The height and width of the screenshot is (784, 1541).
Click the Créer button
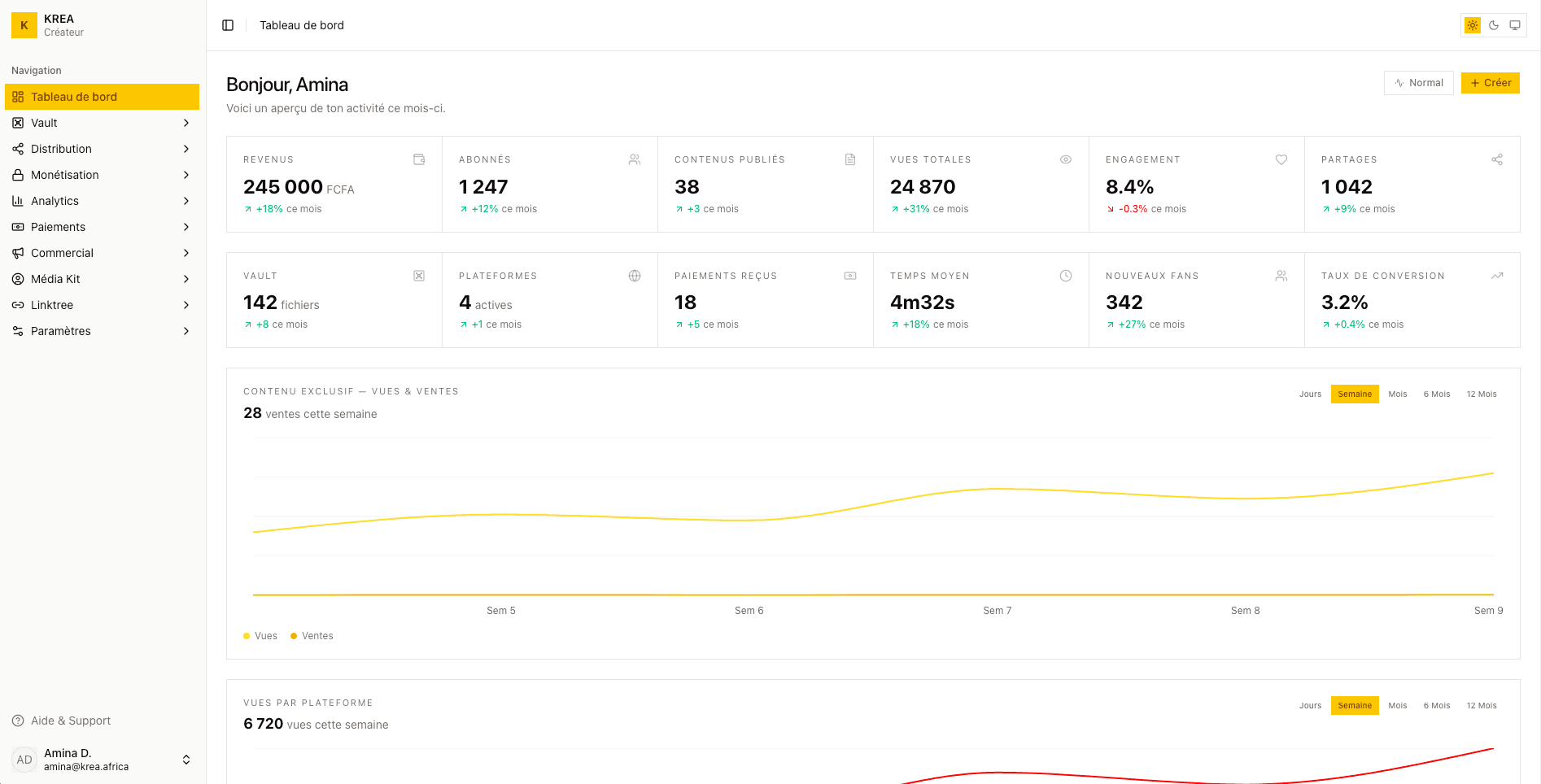click(1491, 83)
